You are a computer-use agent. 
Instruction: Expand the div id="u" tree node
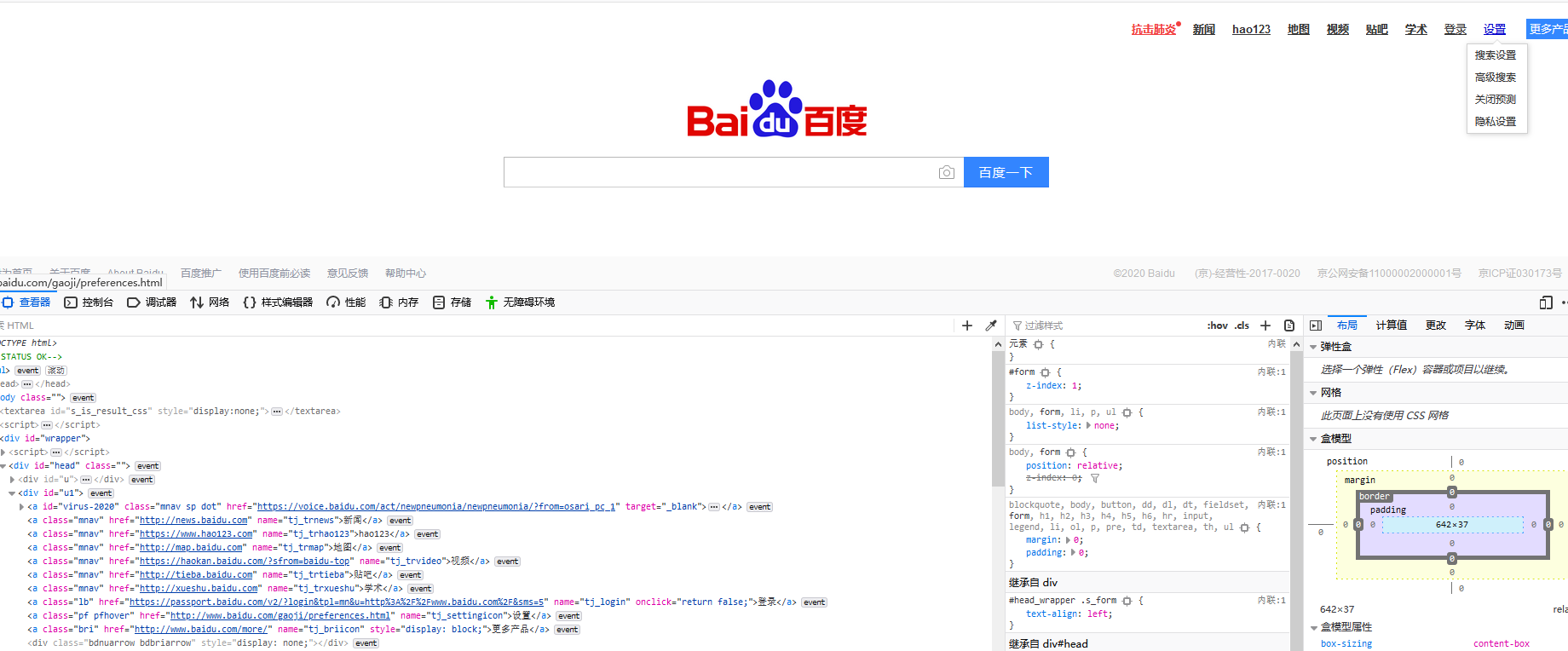click(x=12, y=480)
